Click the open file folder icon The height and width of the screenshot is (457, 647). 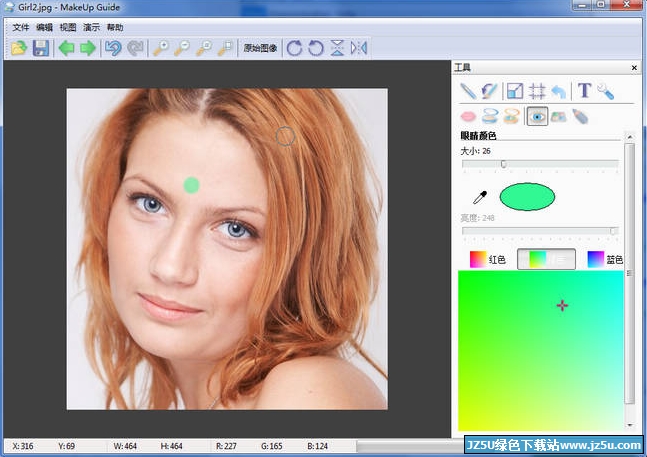[19, 48]
